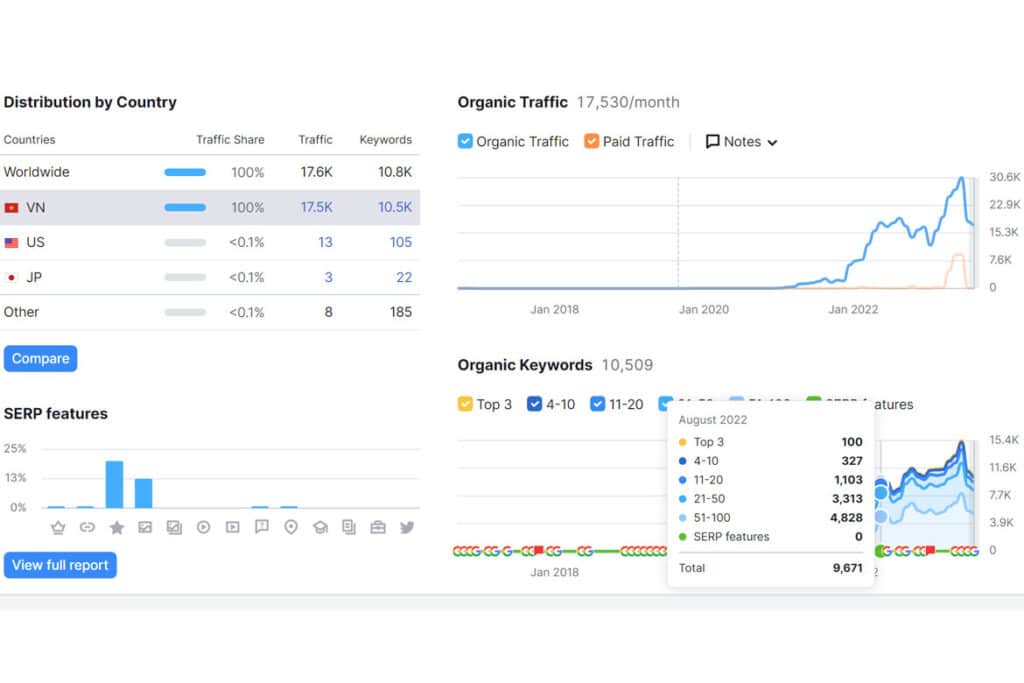Viewport: 1024px width, 683px height.
Task: Select the star reviews SERP feature icon
Action: pyautogui.click(x=116, y=527)
